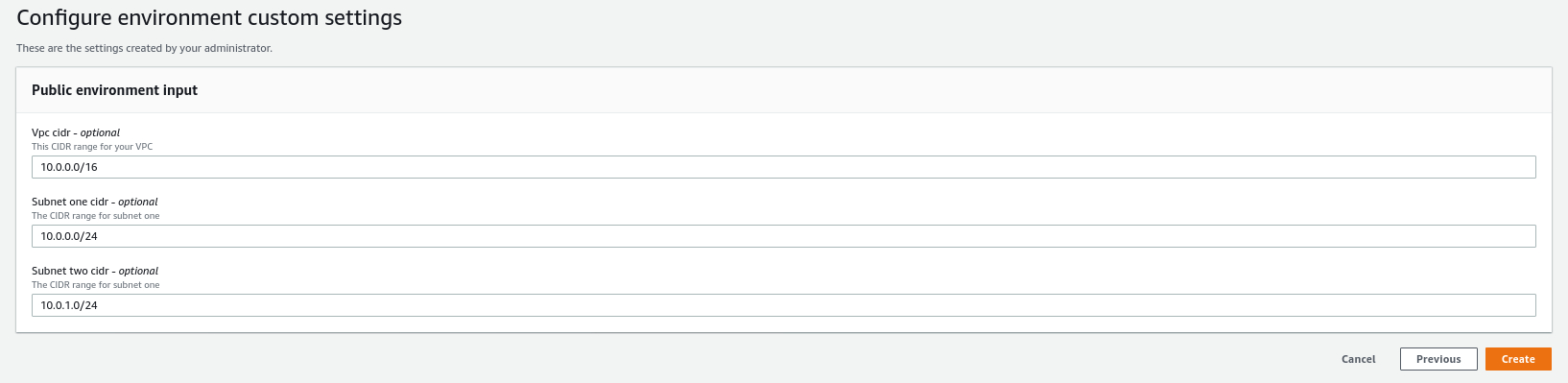Click the Vpc cidr input field
Viewport: 1568px width, 383px height.
(783, 167)
